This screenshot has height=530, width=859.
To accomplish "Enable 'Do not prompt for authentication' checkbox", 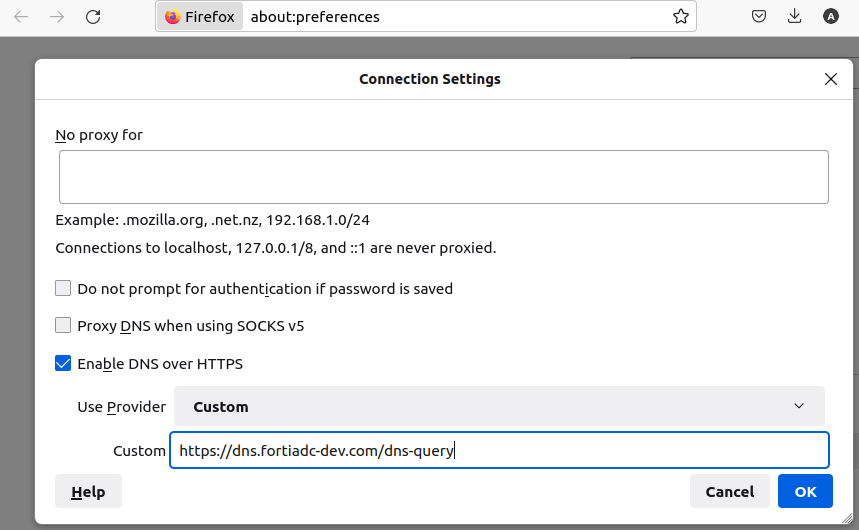I will click(x=63, y=289).
